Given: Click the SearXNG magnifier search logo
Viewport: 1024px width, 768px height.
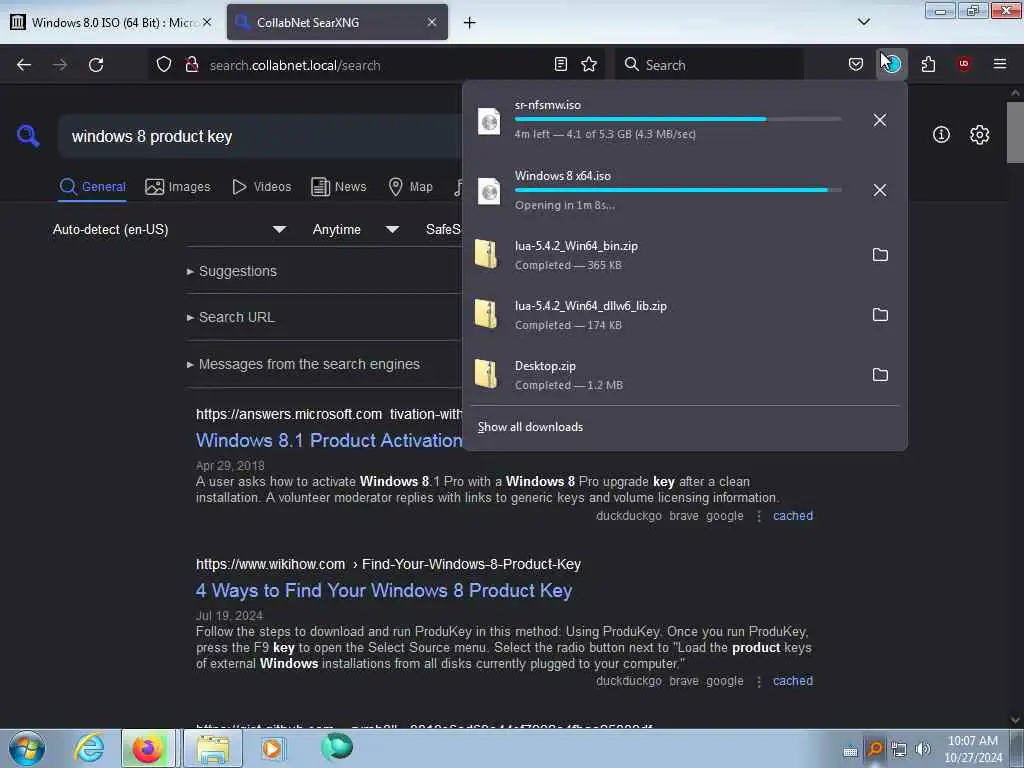Looking at the screenshot, I should coord(28,136).
